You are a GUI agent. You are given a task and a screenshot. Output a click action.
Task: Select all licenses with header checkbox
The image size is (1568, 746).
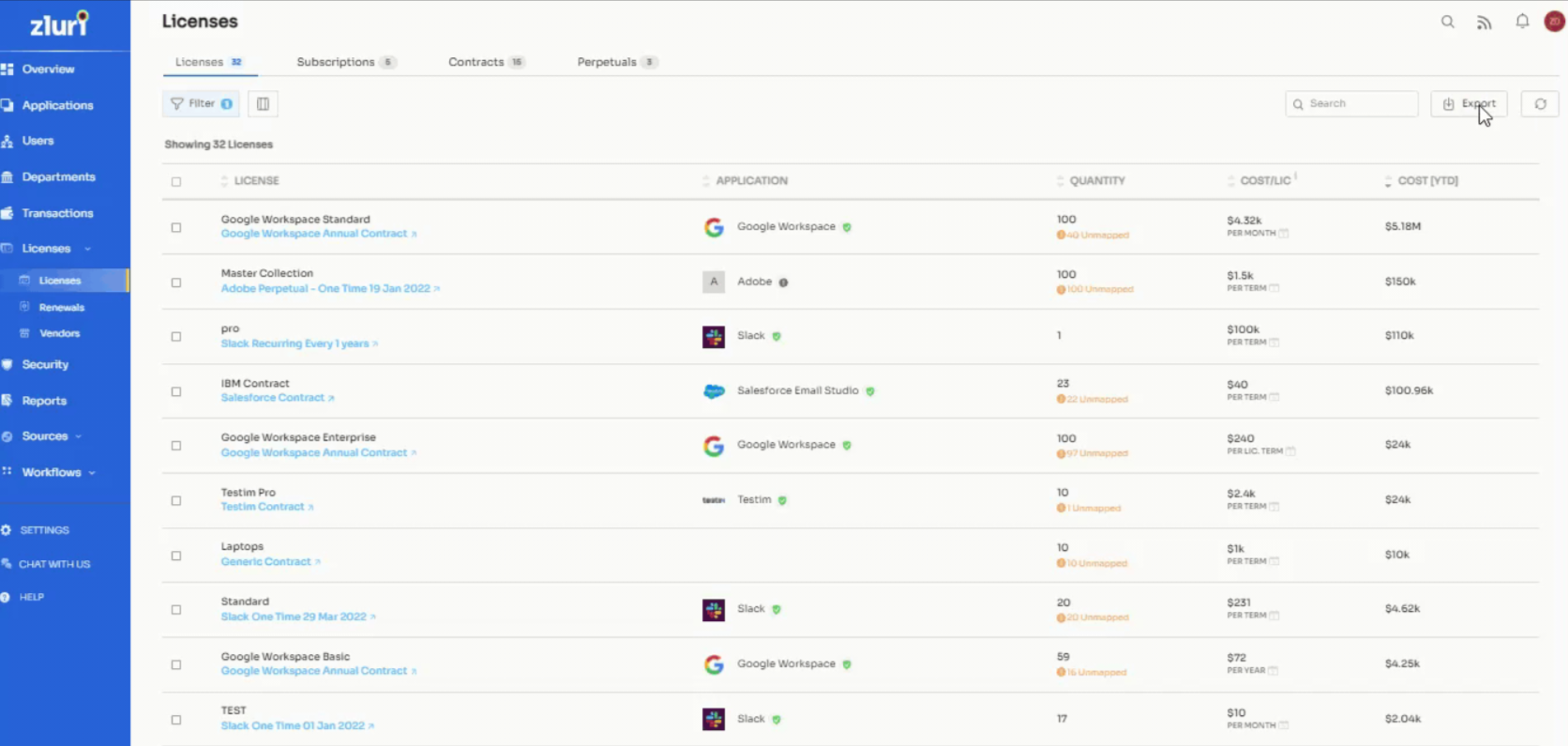point(176,182)
